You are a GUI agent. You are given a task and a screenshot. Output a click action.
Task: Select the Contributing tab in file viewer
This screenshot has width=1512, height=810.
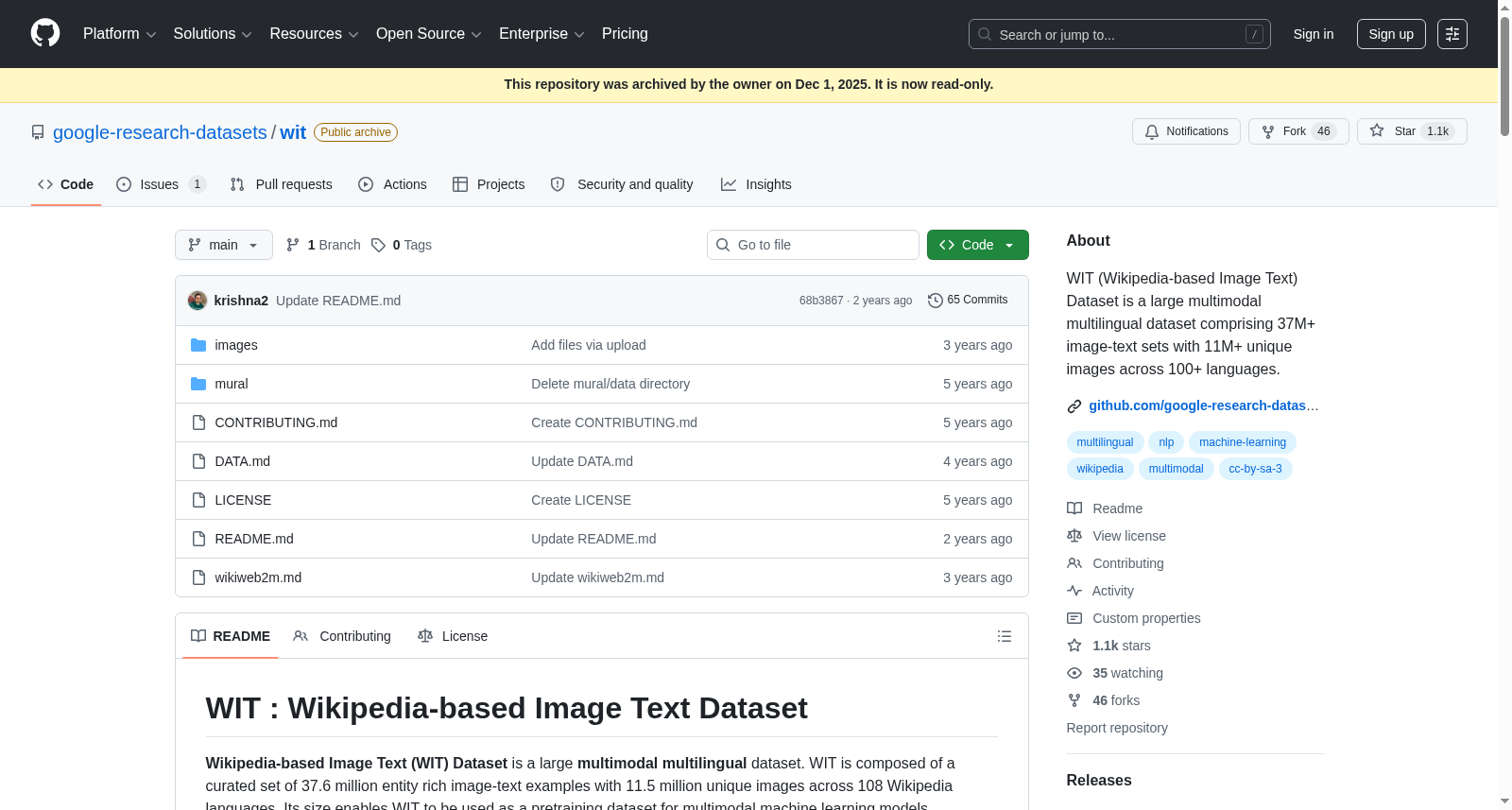342,636
